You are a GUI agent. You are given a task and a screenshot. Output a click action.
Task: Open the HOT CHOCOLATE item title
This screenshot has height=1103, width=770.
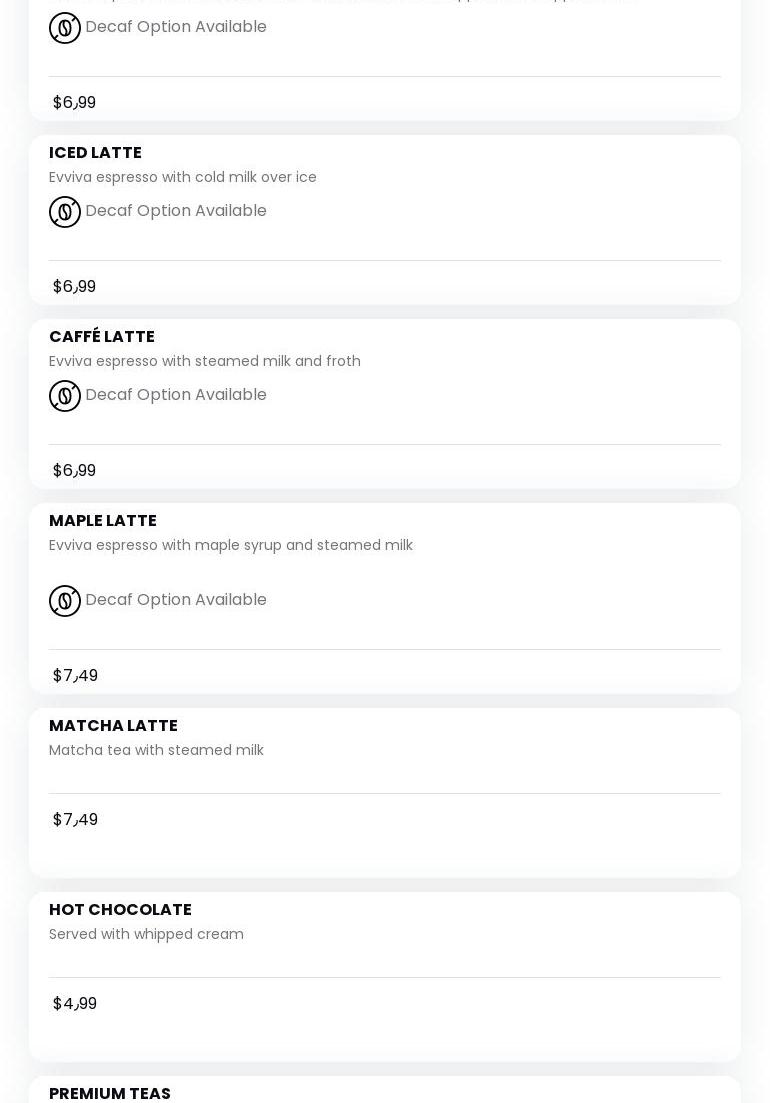point(120,910)
